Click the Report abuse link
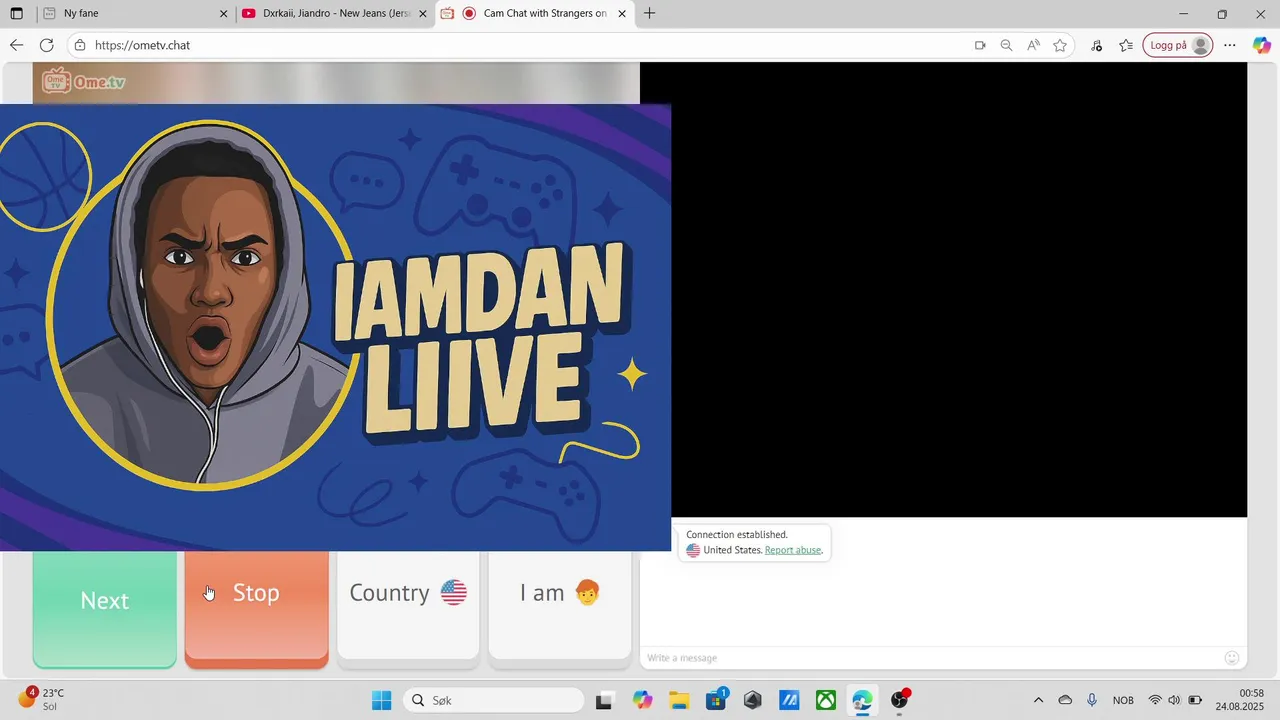Screen dimensions: 1280x720 tap(793, 550)
